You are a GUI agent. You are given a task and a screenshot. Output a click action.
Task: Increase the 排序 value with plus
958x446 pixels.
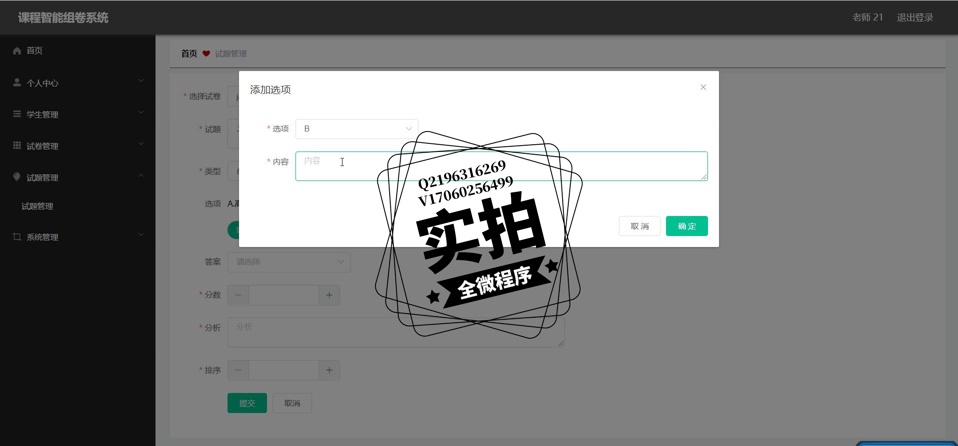click(329, 370)
